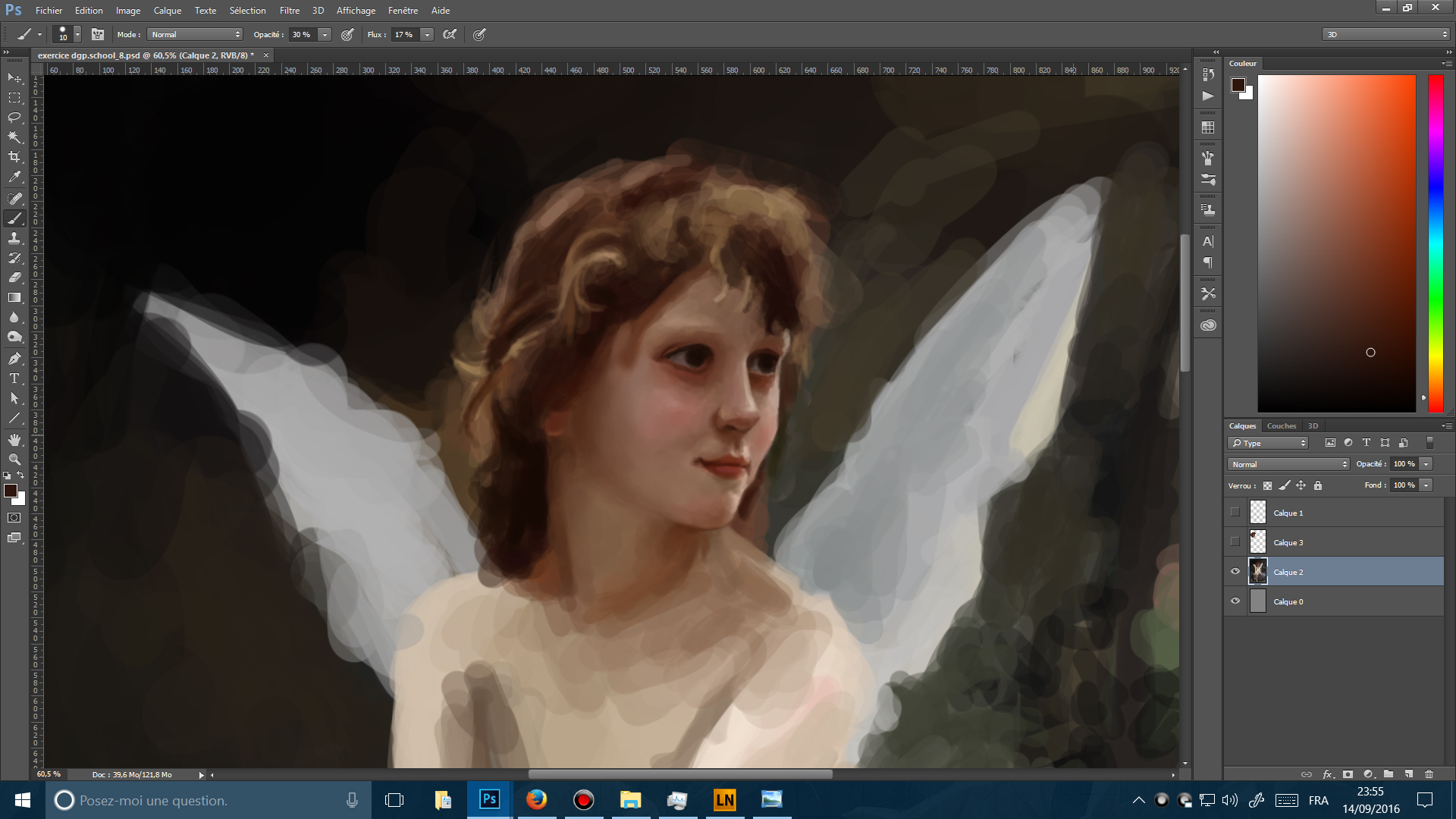Viewport: 1456px width, 819px height.
Task: Open the layer blend mode Normal dropdown
Action: (1288, 464)
